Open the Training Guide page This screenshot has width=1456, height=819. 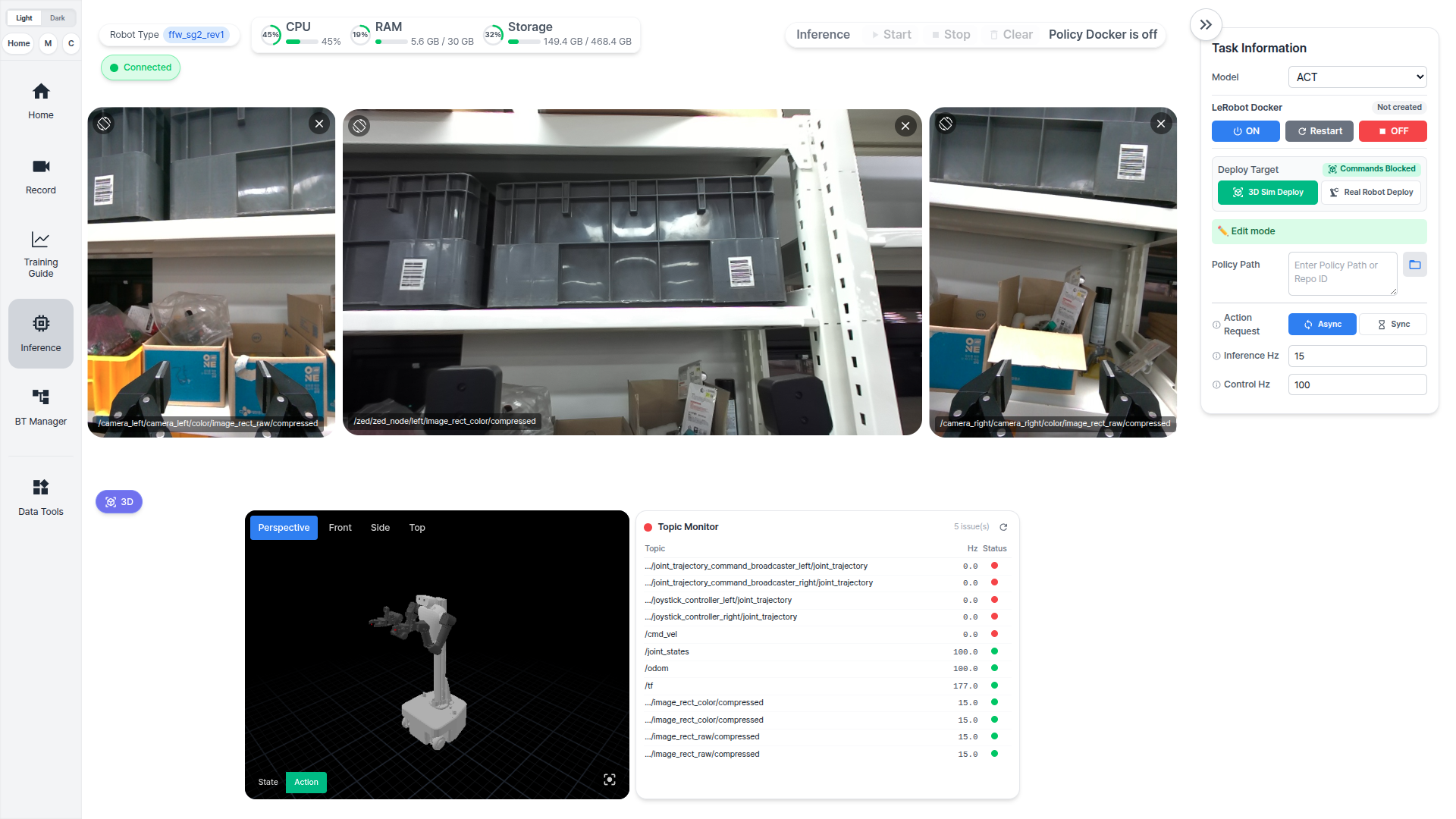click(41, 254)
